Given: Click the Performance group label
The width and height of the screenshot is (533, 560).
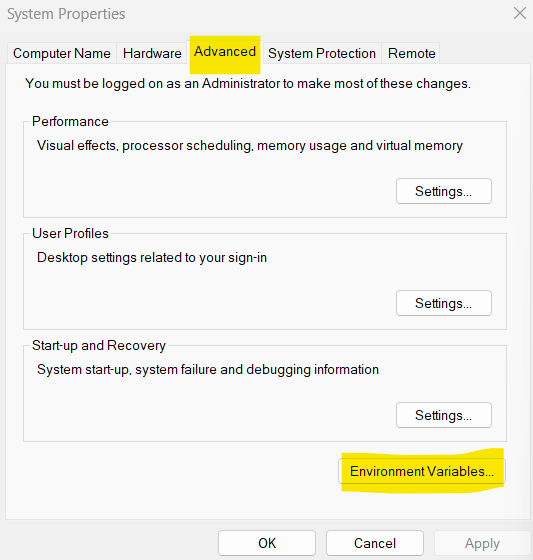Looking at the screenshot, I should [70, 121].
